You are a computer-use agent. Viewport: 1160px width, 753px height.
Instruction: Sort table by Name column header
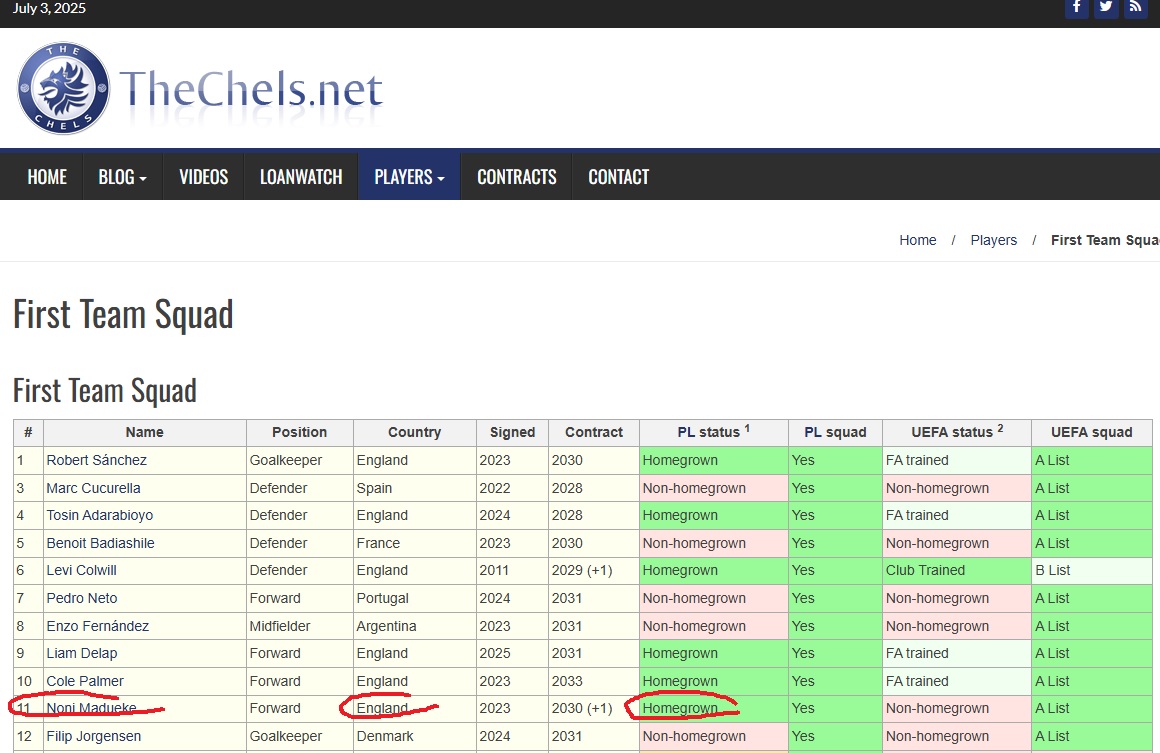coord(145,433)
